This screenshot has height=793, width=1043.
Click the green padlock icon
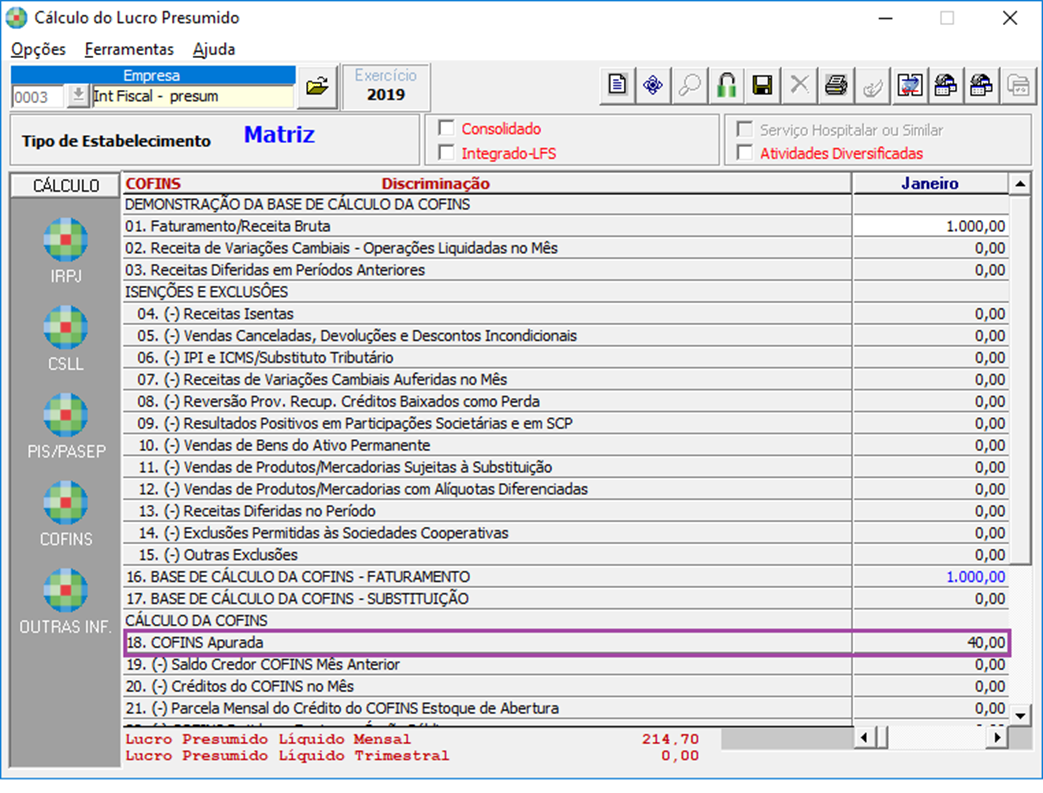coord(726,85)
